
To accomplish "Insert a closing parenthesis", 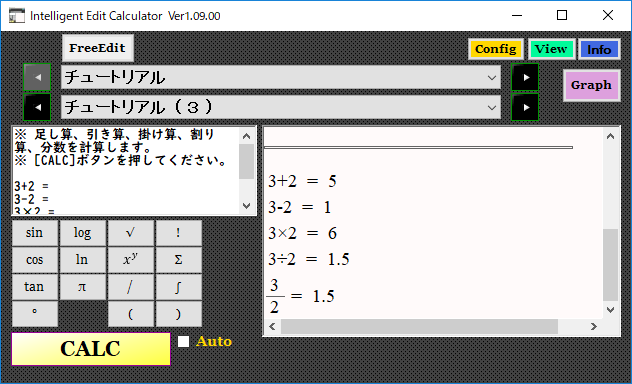I will coord(179,313).
